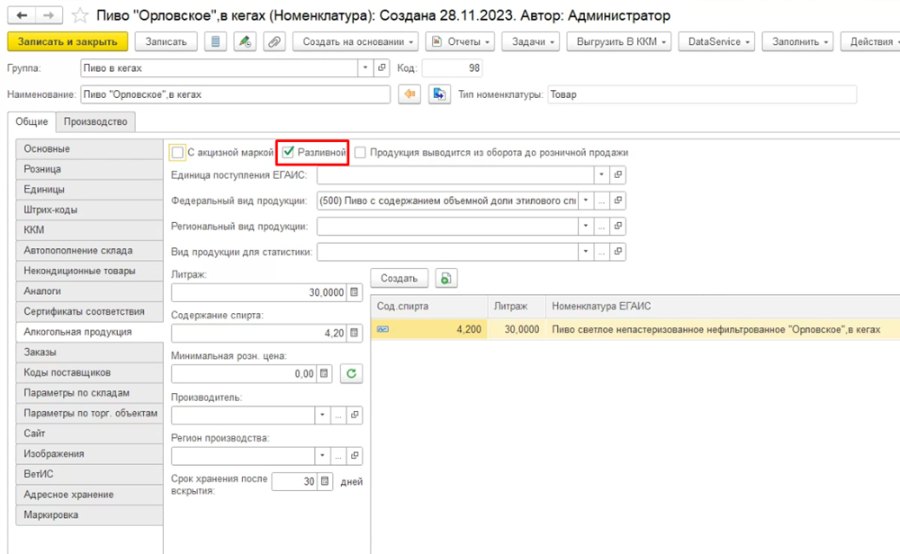Open Региональный вид продукции linked item icon
900x554 pixels.
(618, 226)
